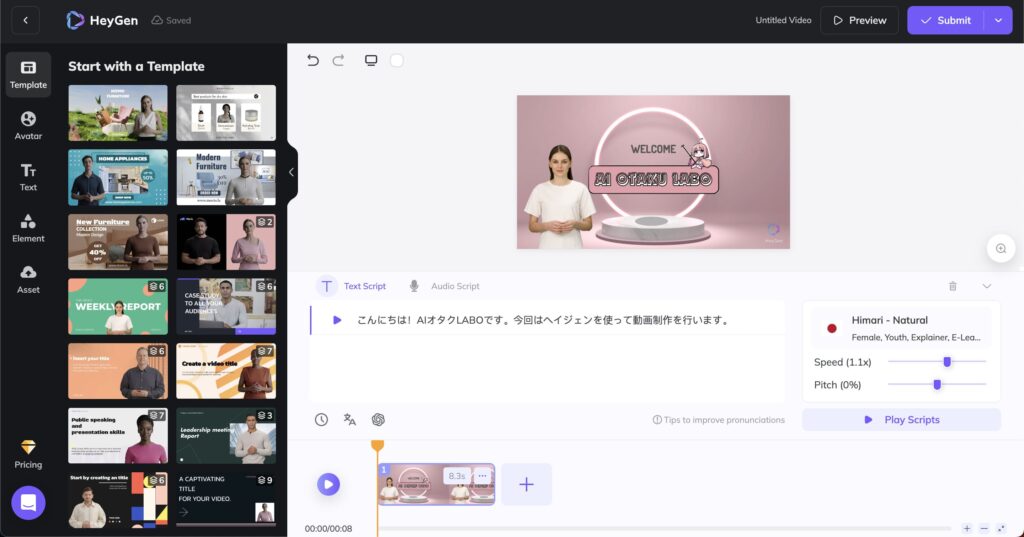Viewport: 1024px width, 537px height.
Task: Choose the Create a video title template
Action: pos(226,371)
